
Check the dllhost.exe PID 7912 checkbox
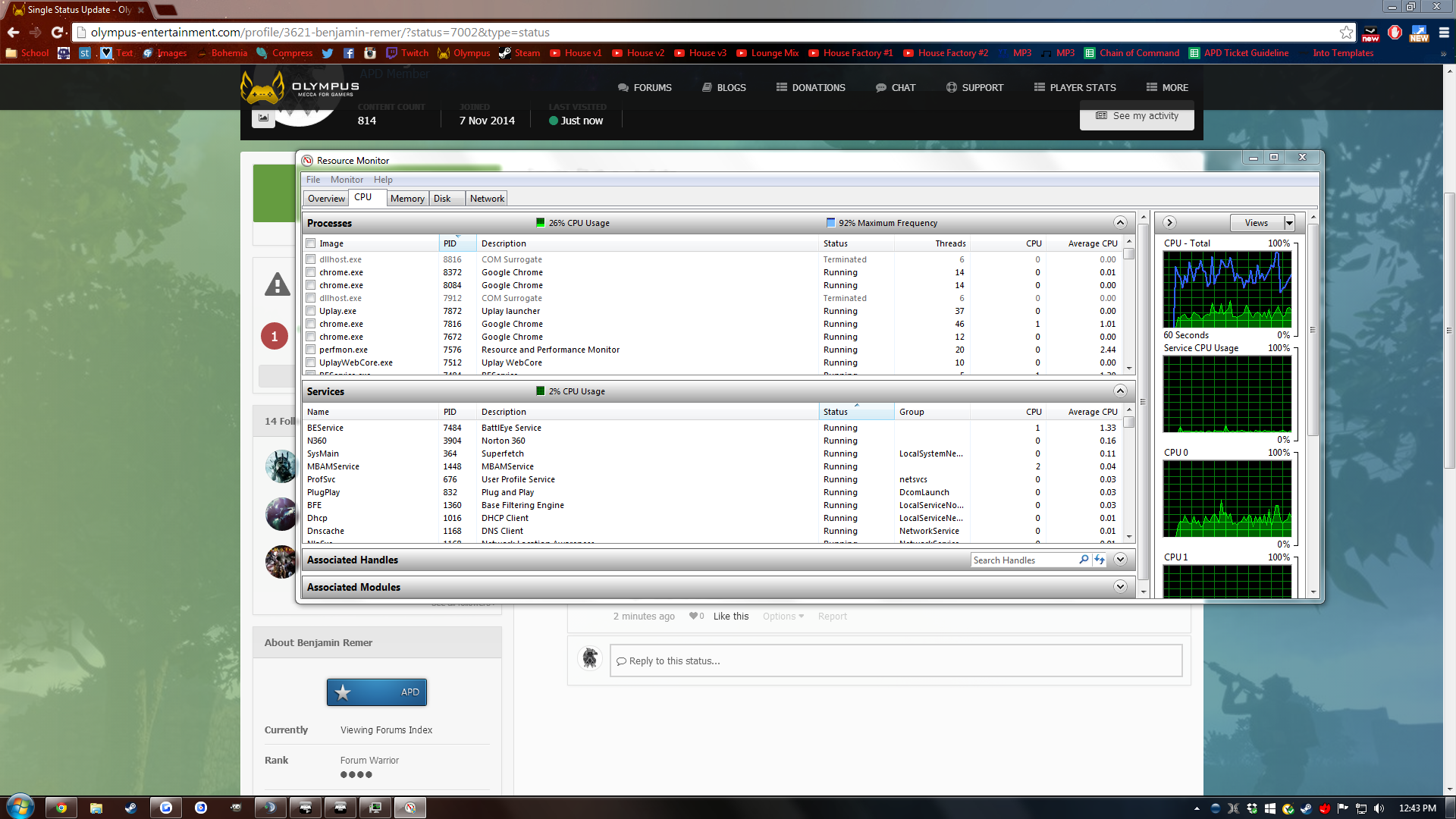pos(311,298)
